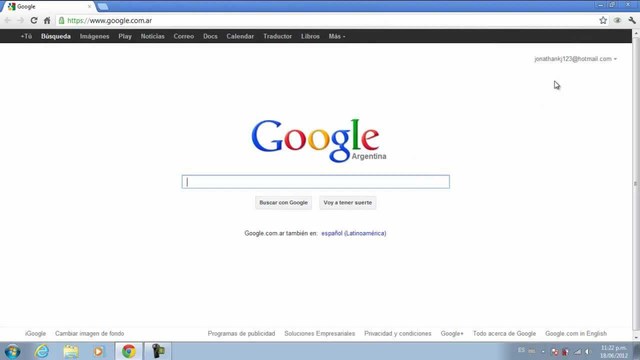Image resolution: width=640 pixels, height=360 pixels.
Task: Click Cambiar imagen de fondo
Action: (x=89, y=333)
